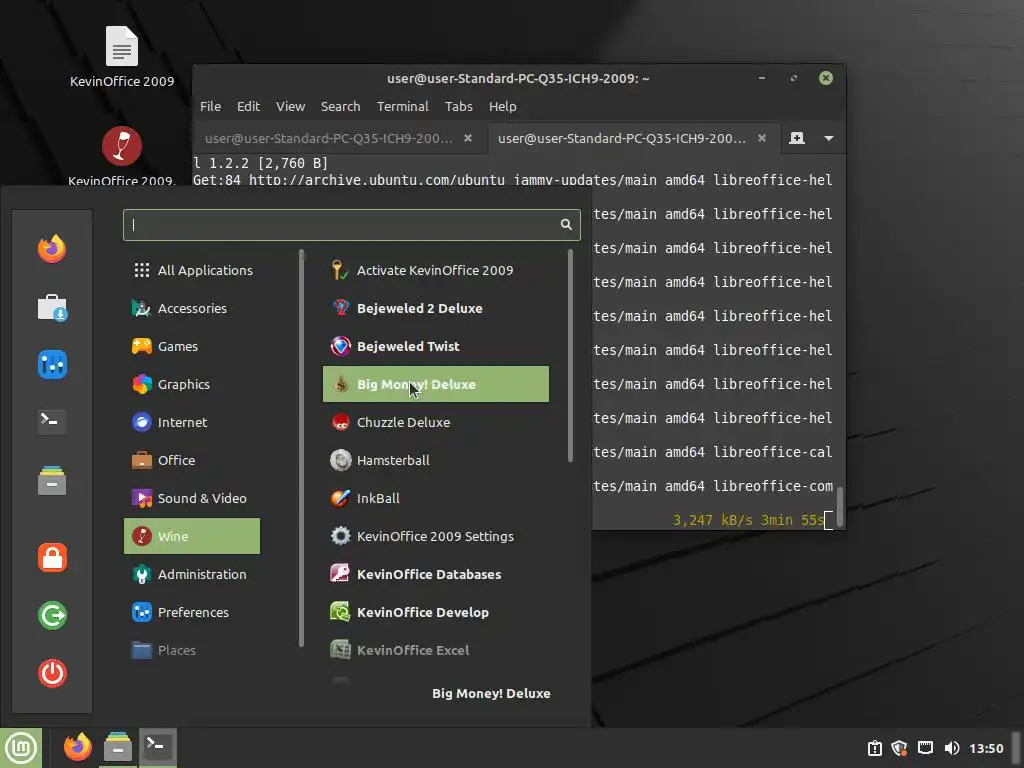The image size is (1024, 768).
Task: Click the red Shut Down icon
Action: tap(52, 673)
